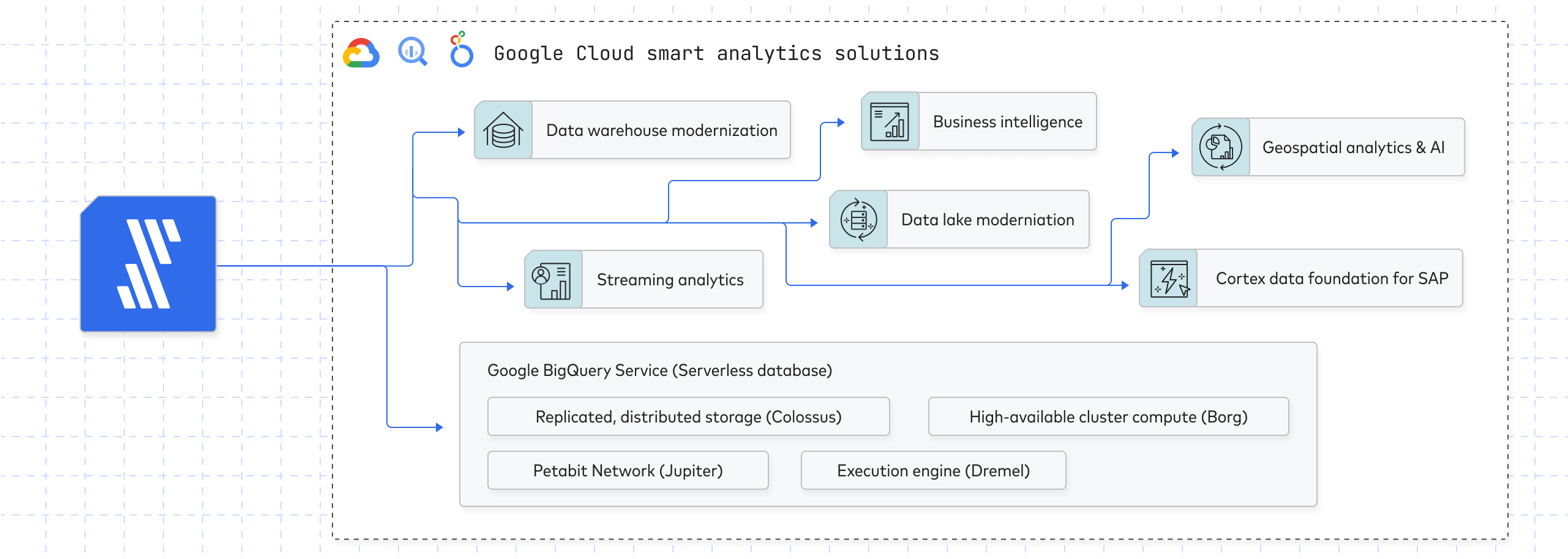Click the Business intelligence chart icon
The width and height of the screenshot is (1568, 559).
pos(890,121)
